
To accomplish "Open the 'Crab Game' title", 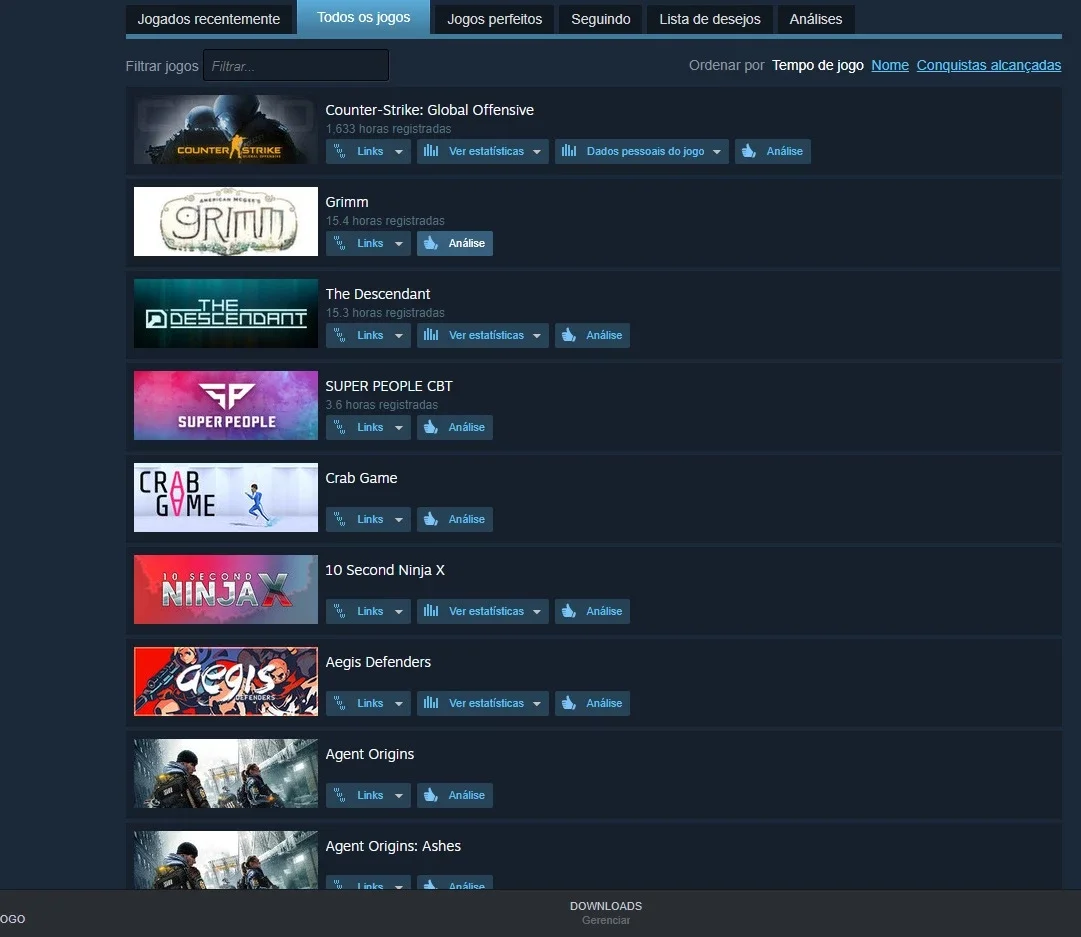I will point(361,478).
